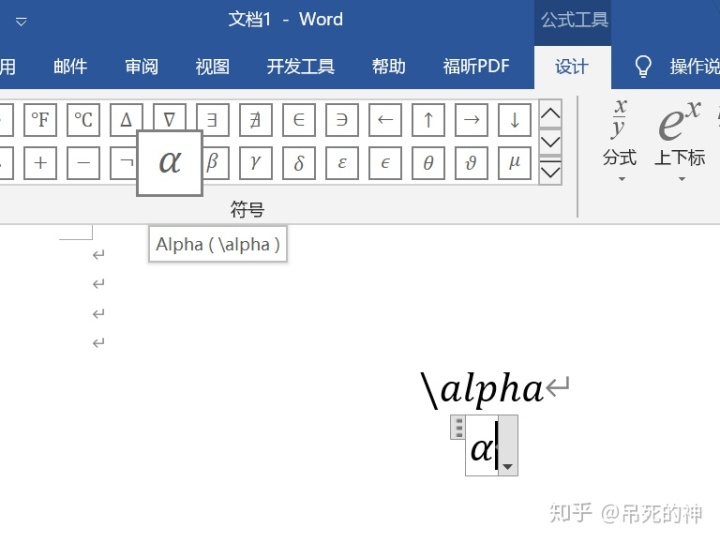The width and height of the screenshot is (720, 543).
Task: Click the Tell Me lightbulb search
Action: click(x=643, y=67)
